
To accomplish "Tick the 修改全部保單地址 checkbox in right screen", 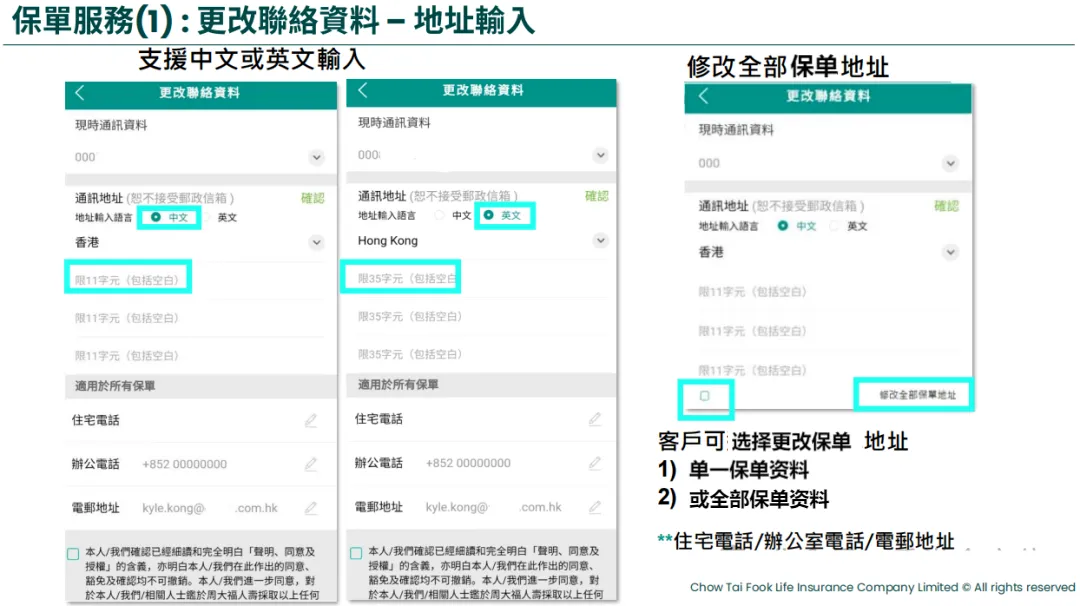I will tap(705, 396).
